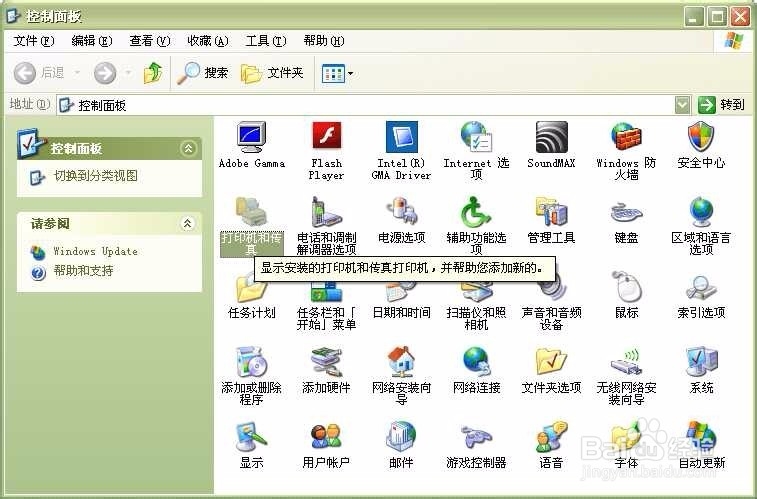The image size is (757, 499).
Task: Open Windows 防火墙 icon
Action: (626, 137)
